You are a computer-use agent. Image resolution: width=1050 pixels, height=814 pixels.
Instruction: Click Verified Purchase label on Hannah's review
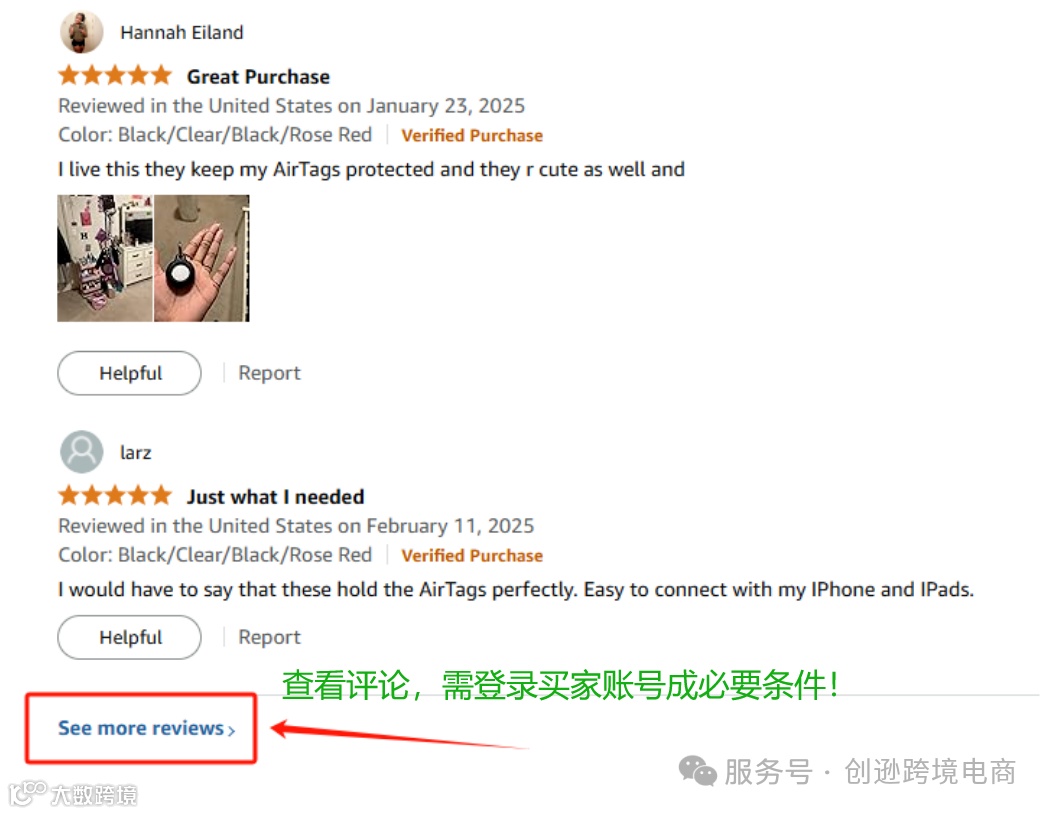[x=472, y=135]
